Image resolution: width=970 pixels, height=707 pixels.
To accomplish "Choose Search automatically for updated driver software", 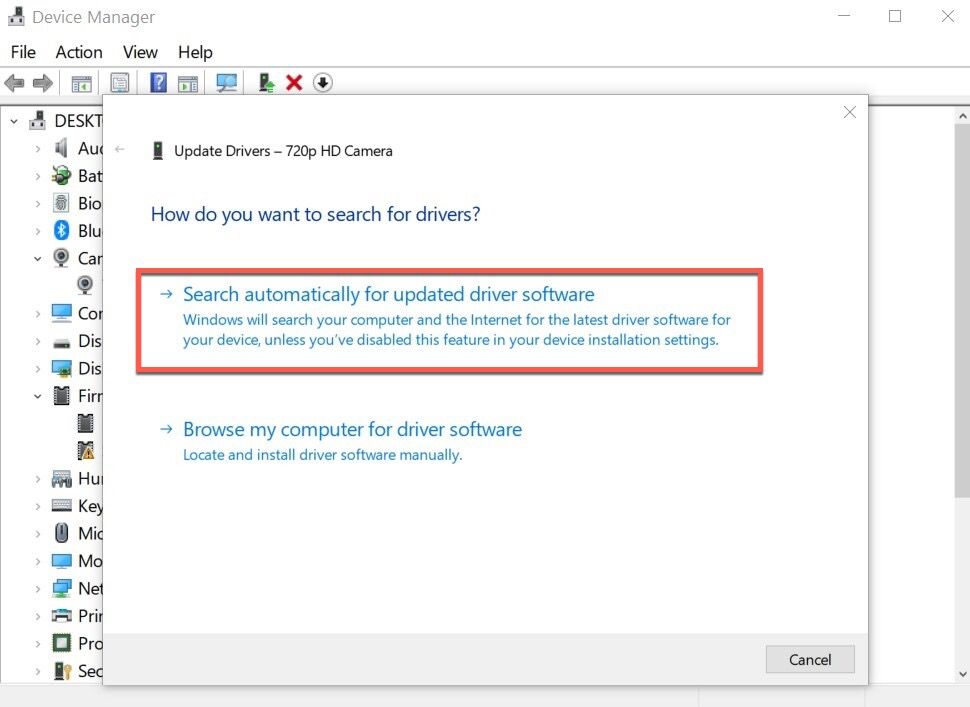I will pos(388,295).
